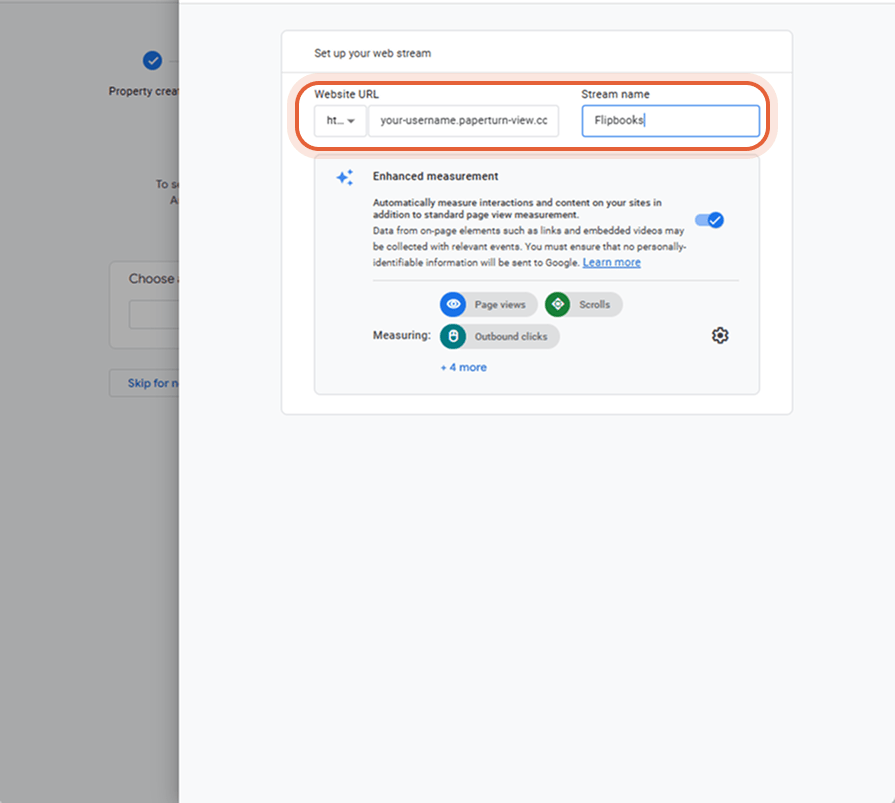Click the Outbound clicks mouse icon

pyautogui.click(x=453, y=336)
